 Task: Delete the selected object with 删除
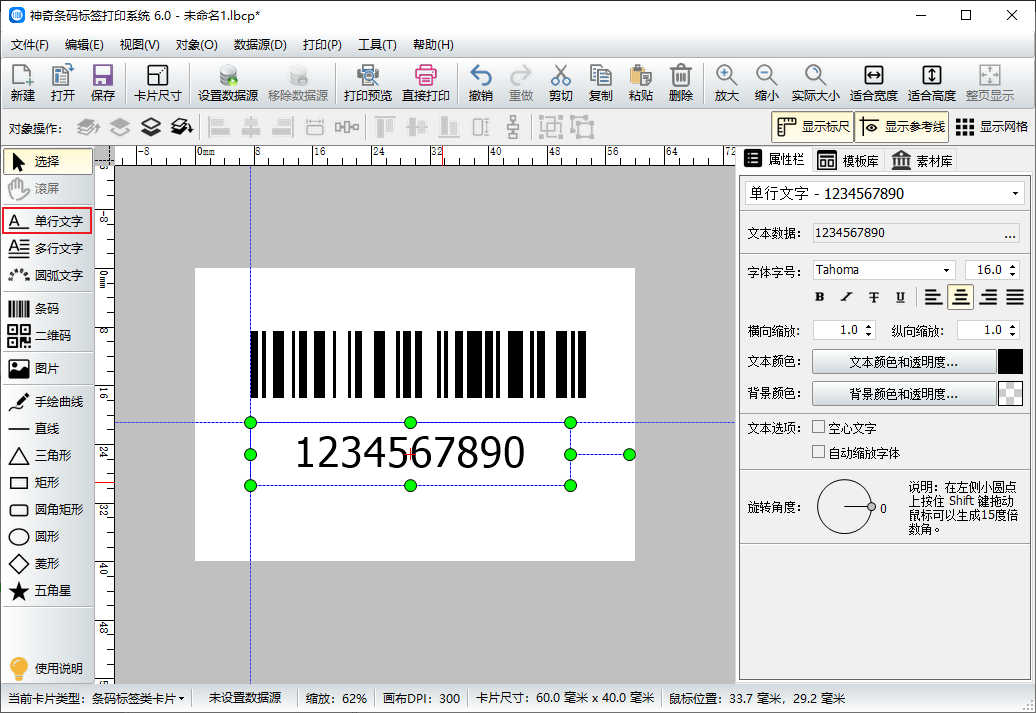(681, 83)
